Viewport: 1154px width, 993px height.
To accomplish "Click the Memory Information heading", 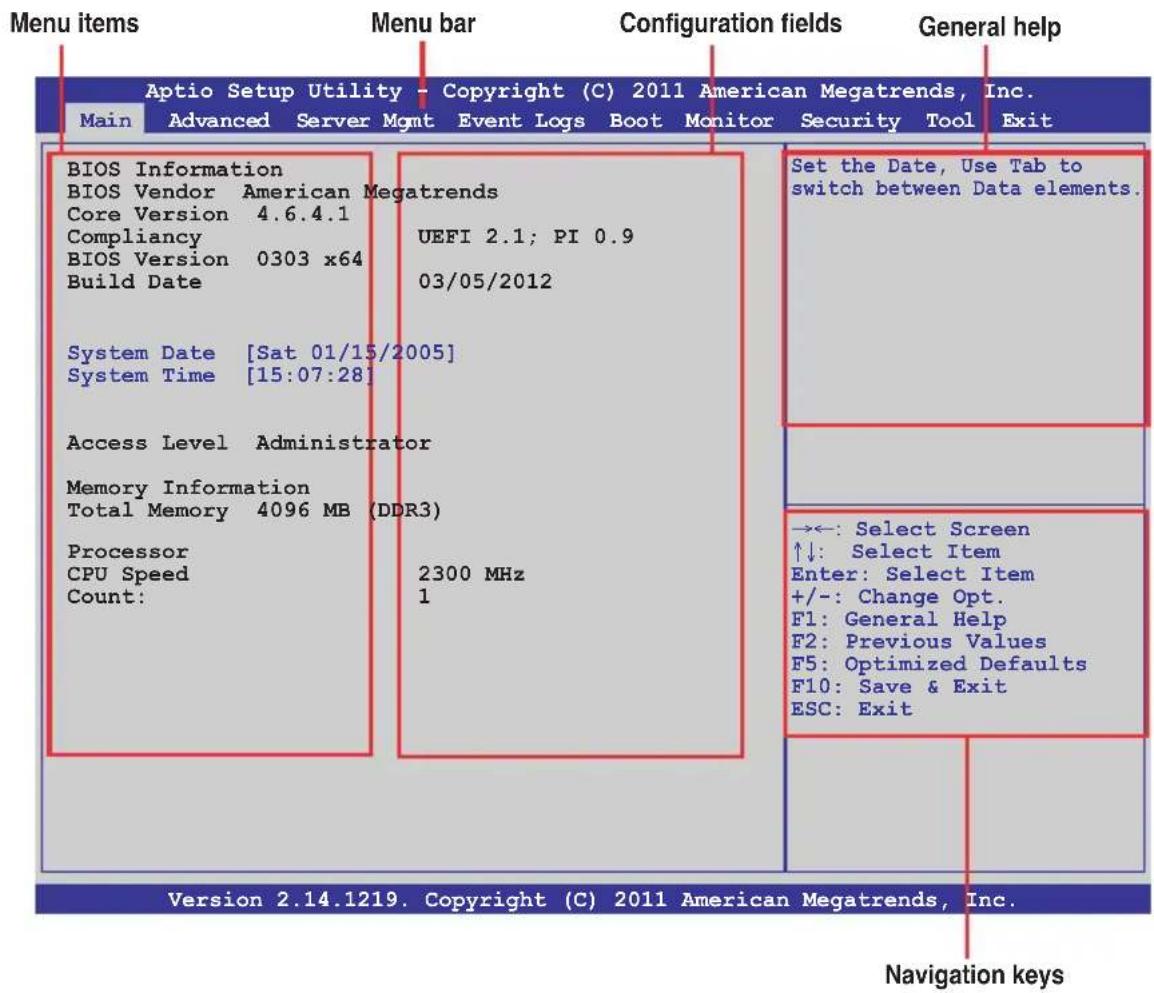I will 188,488.
